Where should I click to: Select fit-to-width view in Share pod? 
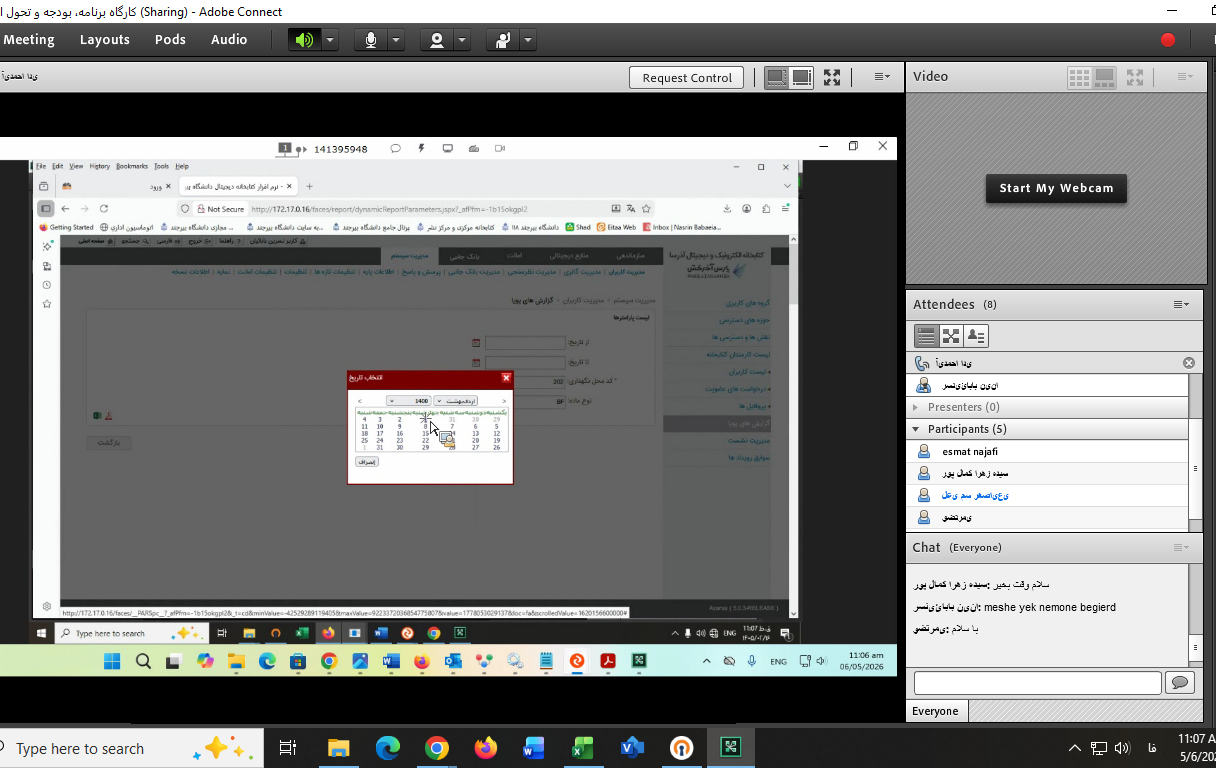tap(776, 77)
